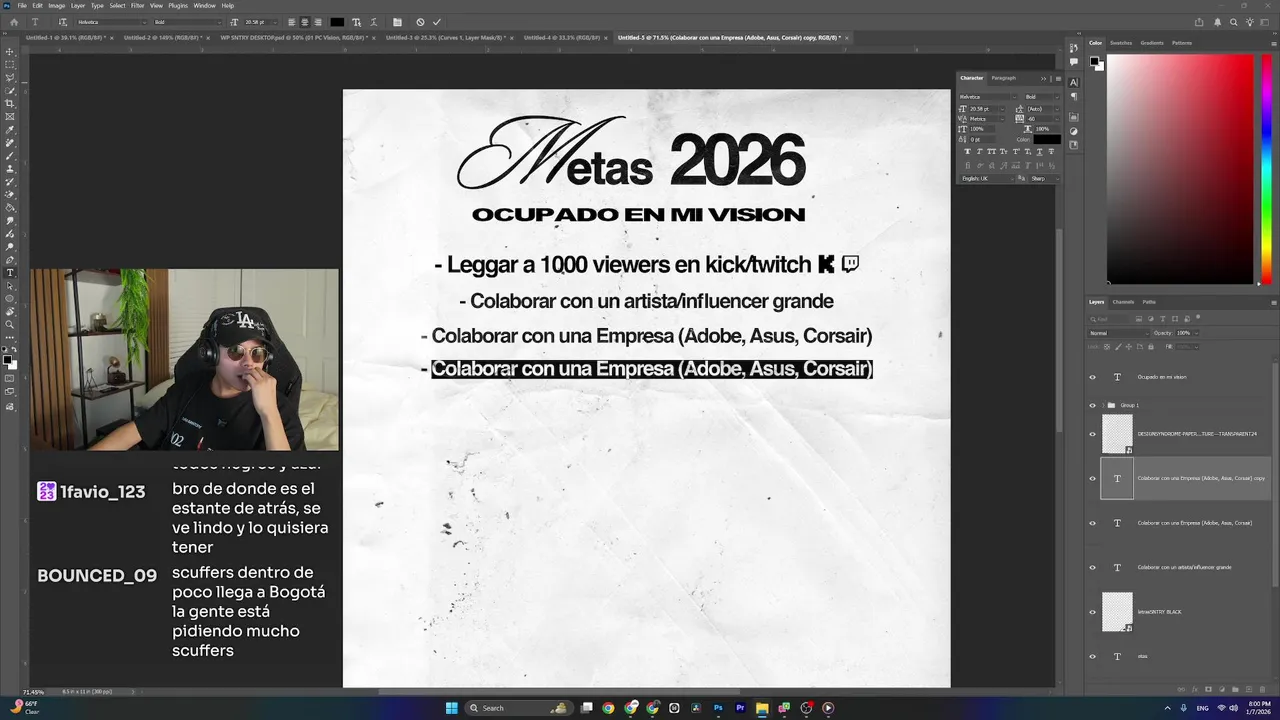The image size is (1280, 720).
Task: Select the Move tool in the toolbox
Action: tap(10, 52)
